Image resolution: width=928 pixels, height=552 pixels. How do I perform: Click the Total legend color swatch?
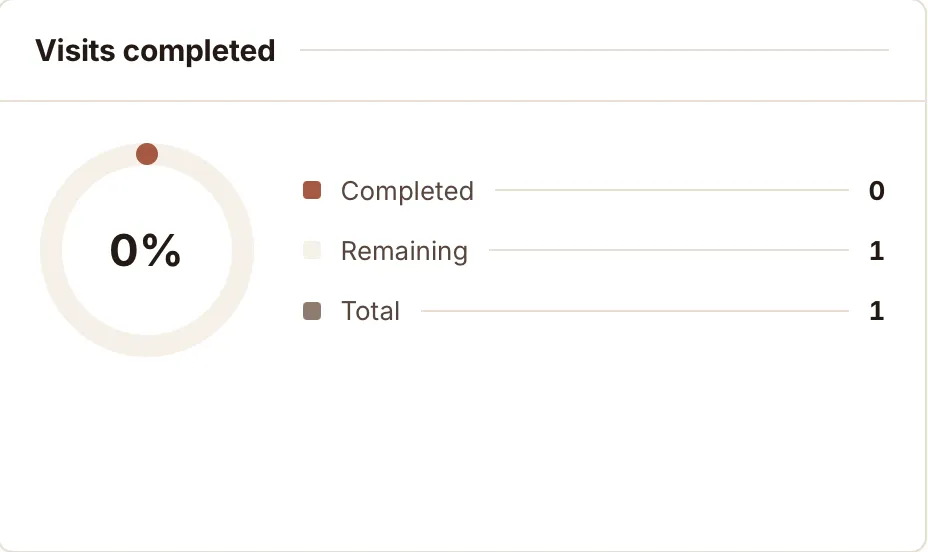312,311
